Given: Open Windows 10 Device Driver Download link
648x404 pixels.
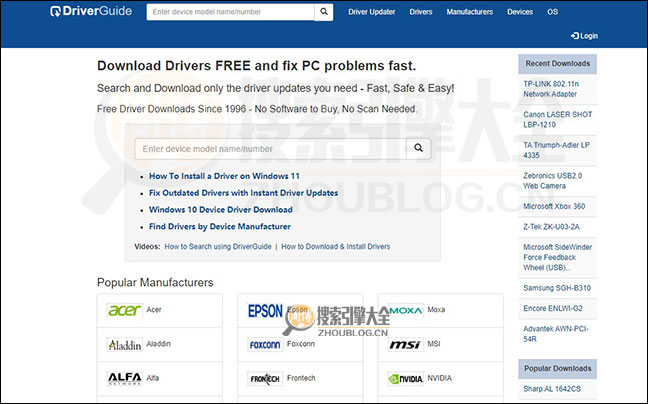Looking at the screenshot, I should pos(221,210).
